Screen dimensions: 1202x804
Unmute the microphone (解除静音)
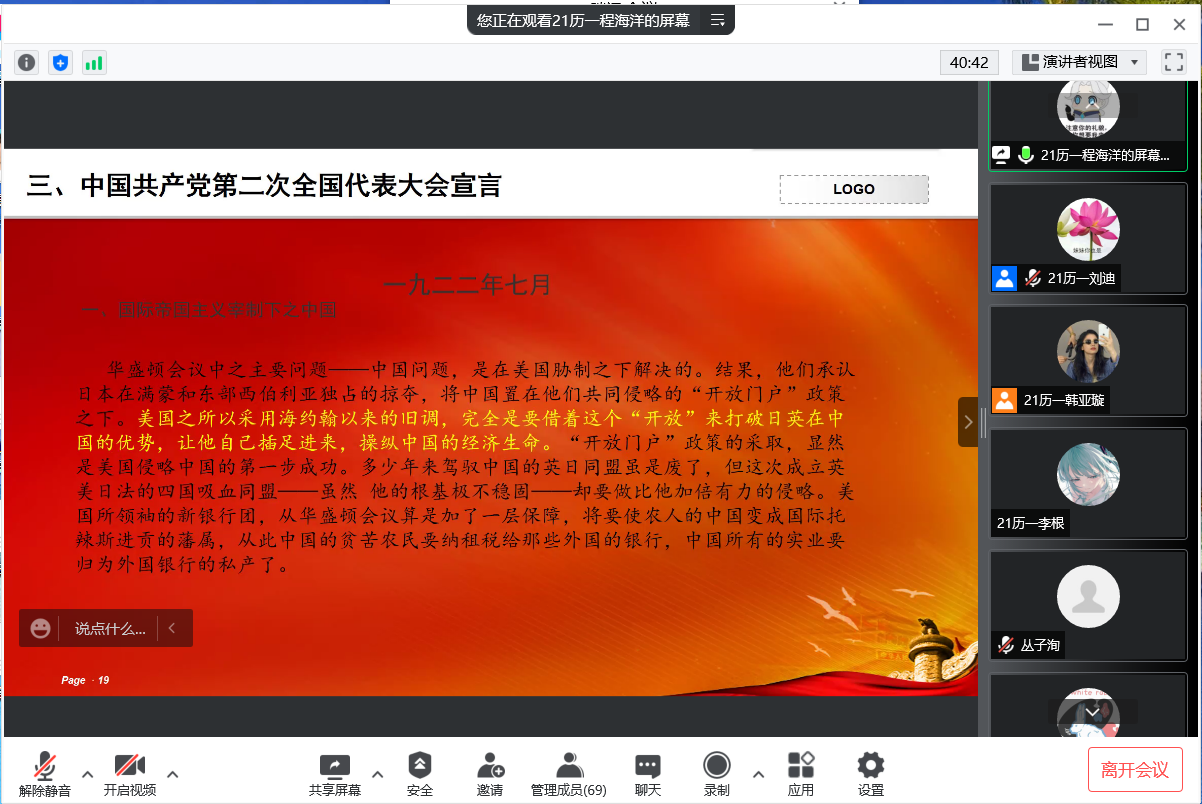45,774
